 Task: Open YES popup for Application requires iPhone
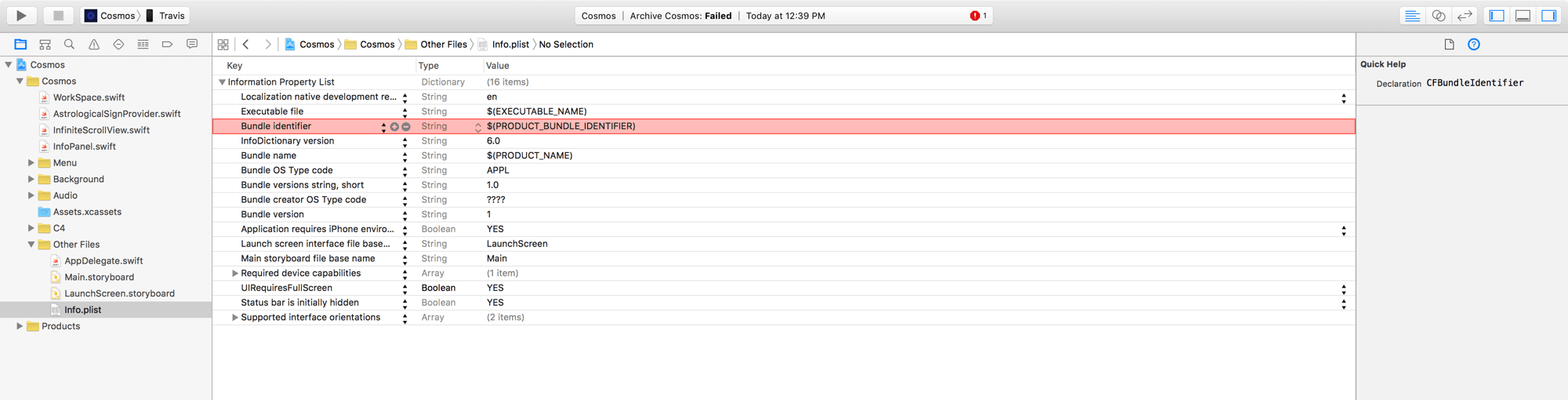point(1344,231)
